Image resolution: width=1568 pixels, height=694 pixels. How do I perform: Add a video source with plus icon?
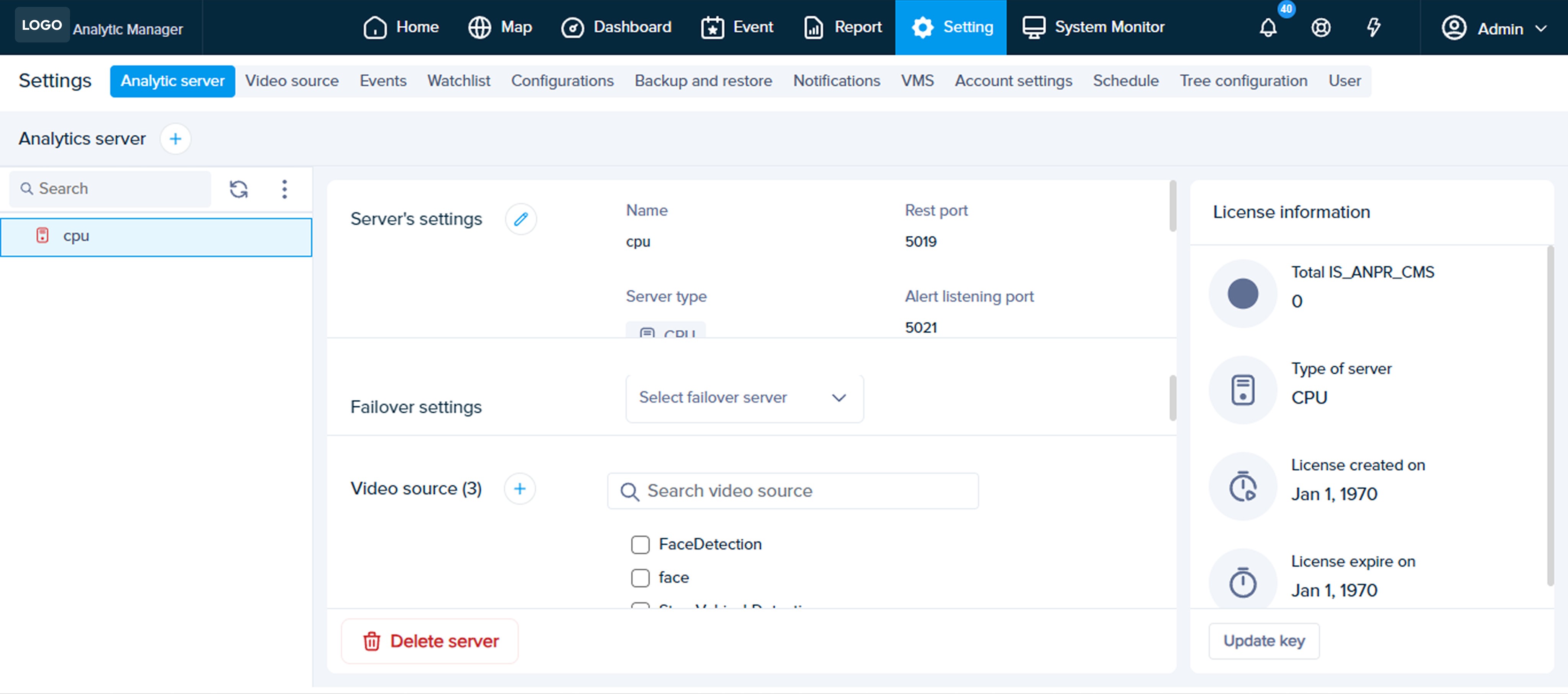(519, 489)
